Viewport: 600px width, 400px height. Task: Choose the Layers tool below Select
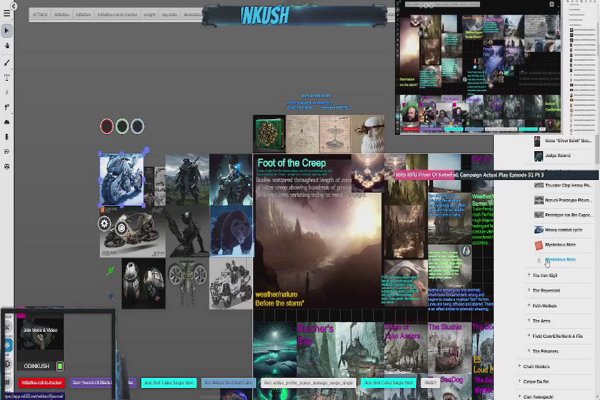pyautogui.click(x=7, y=45)
